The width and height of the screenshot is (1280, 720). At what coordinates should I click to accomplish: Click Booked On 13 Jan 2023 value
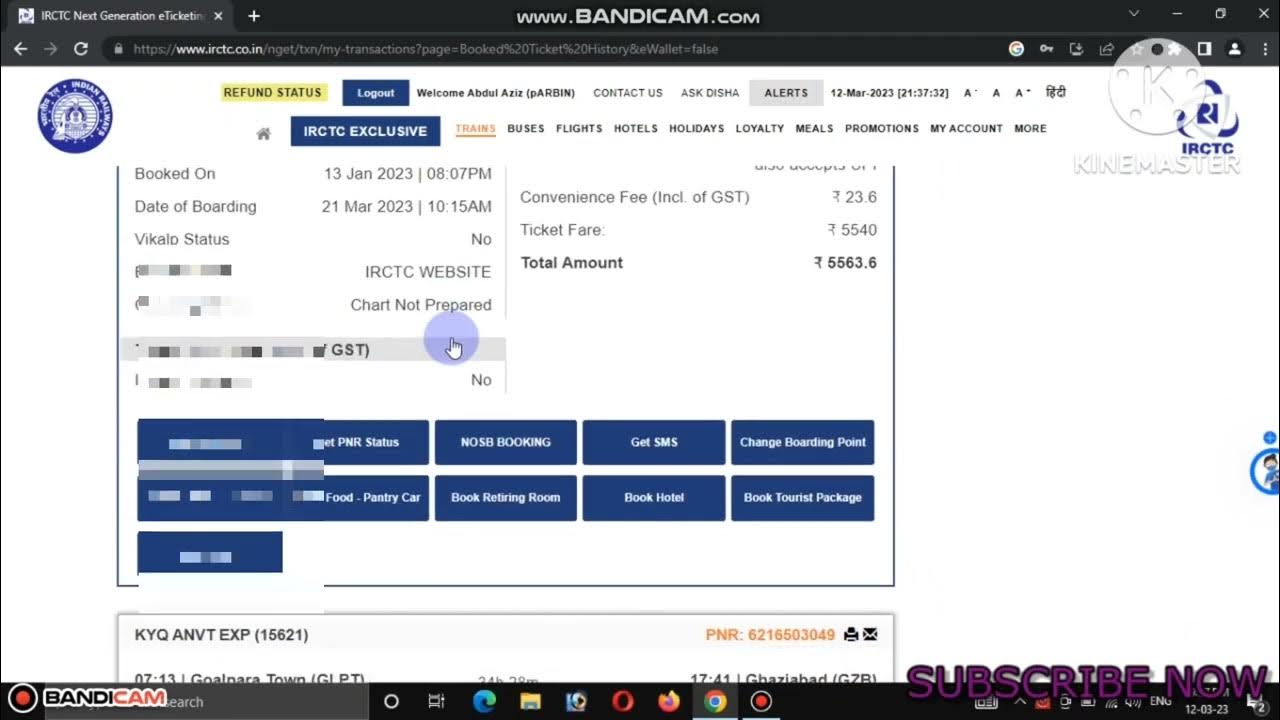[408, 174]
